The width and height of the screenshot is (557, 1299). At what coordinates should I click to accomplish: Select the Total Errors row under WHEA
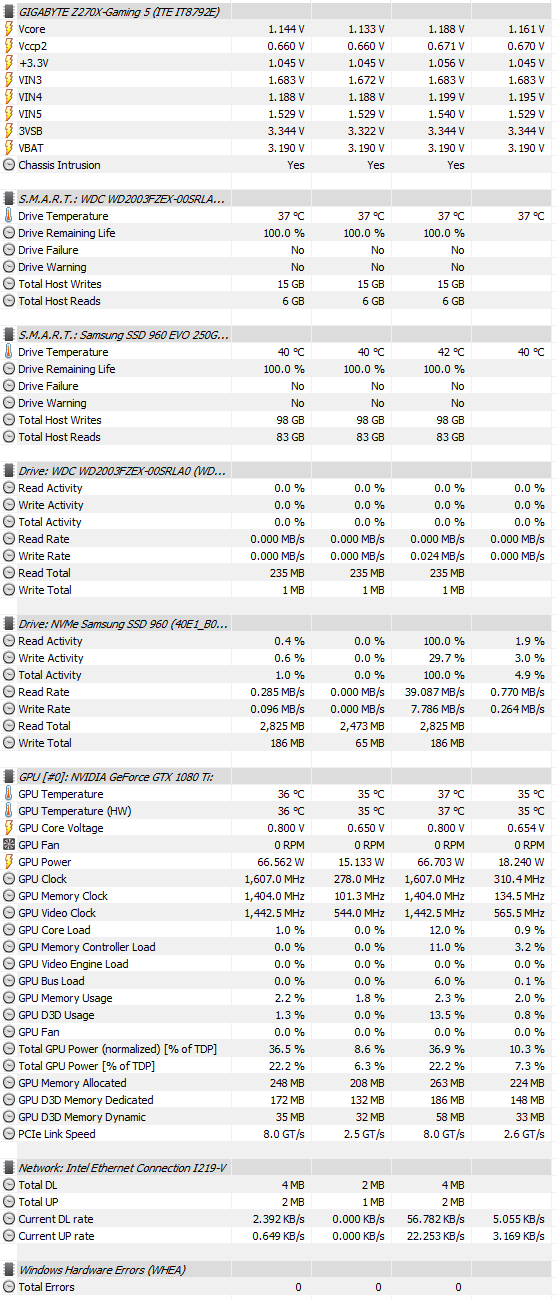coord(276,1287)
